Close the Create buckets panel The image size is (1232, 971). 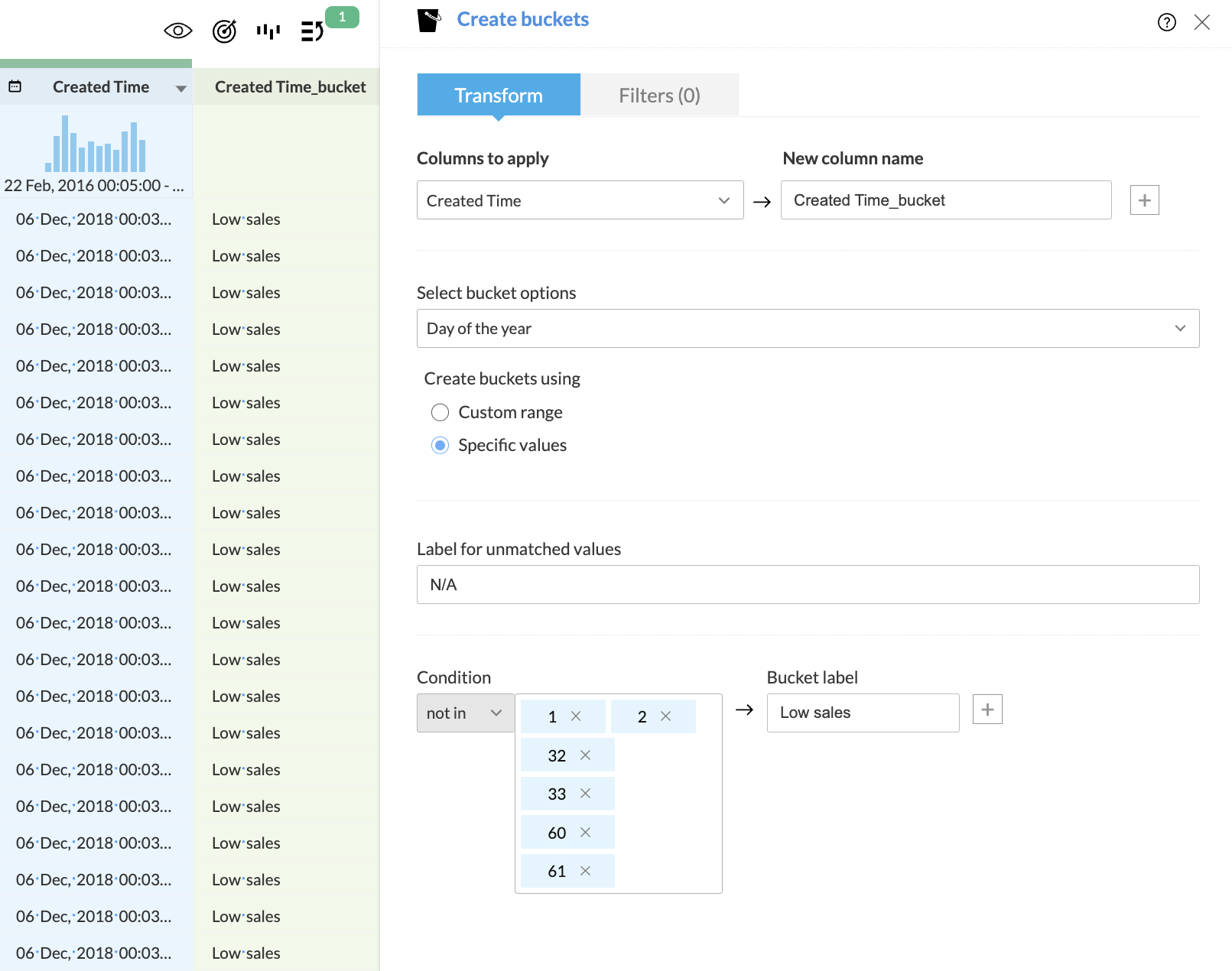click(1201, 22)
